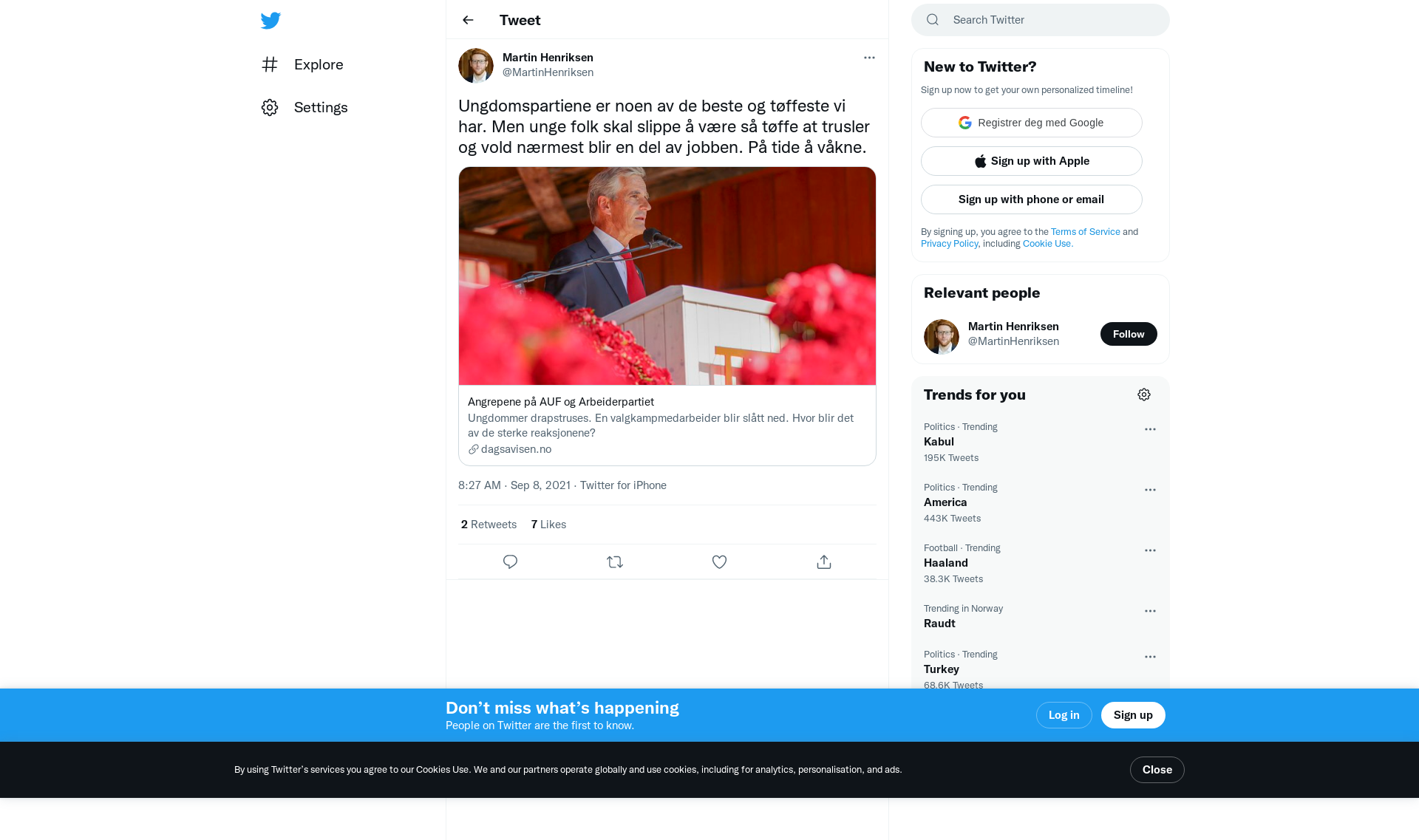Open the Explore hashtag item
Image resolution: width=1419 pixels, height=840 pixels.
coord(302,64)
